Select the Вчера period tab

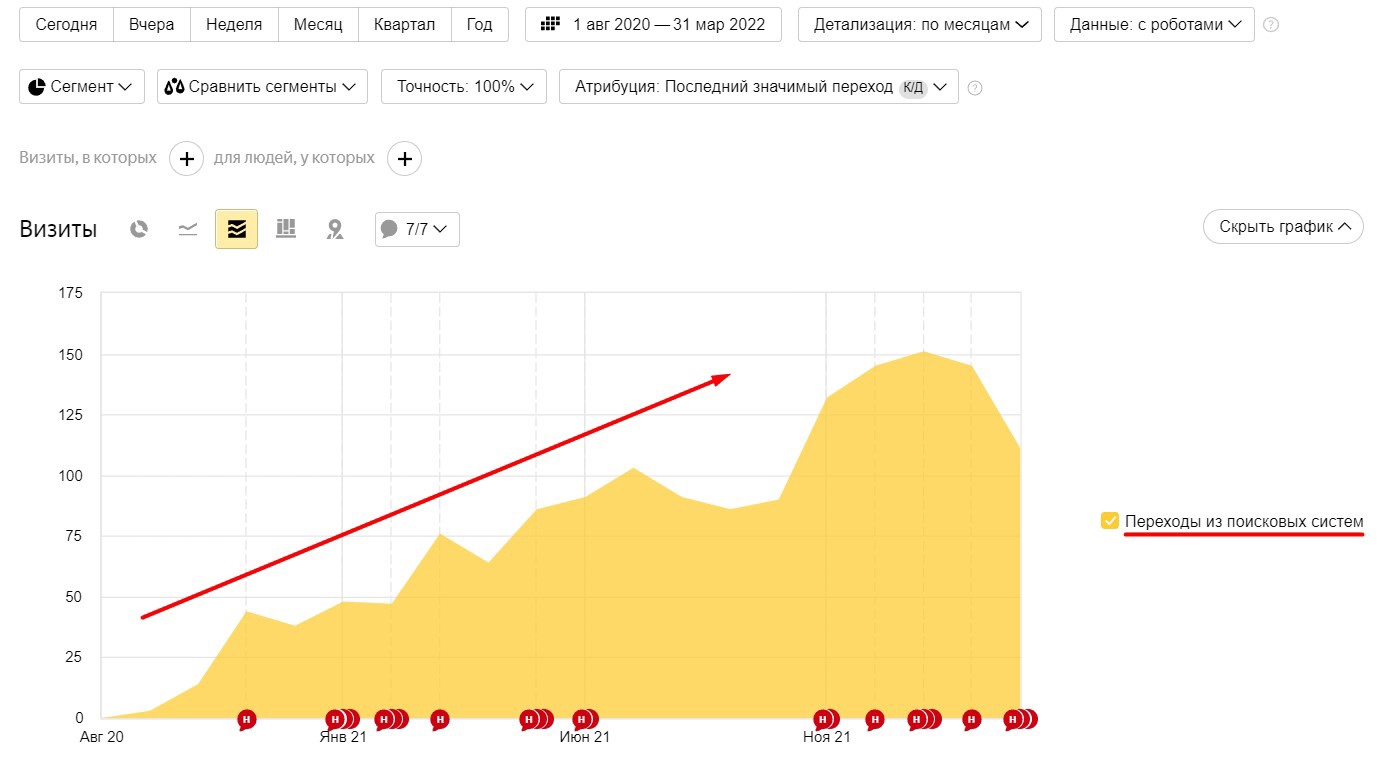tap(151, 24)
